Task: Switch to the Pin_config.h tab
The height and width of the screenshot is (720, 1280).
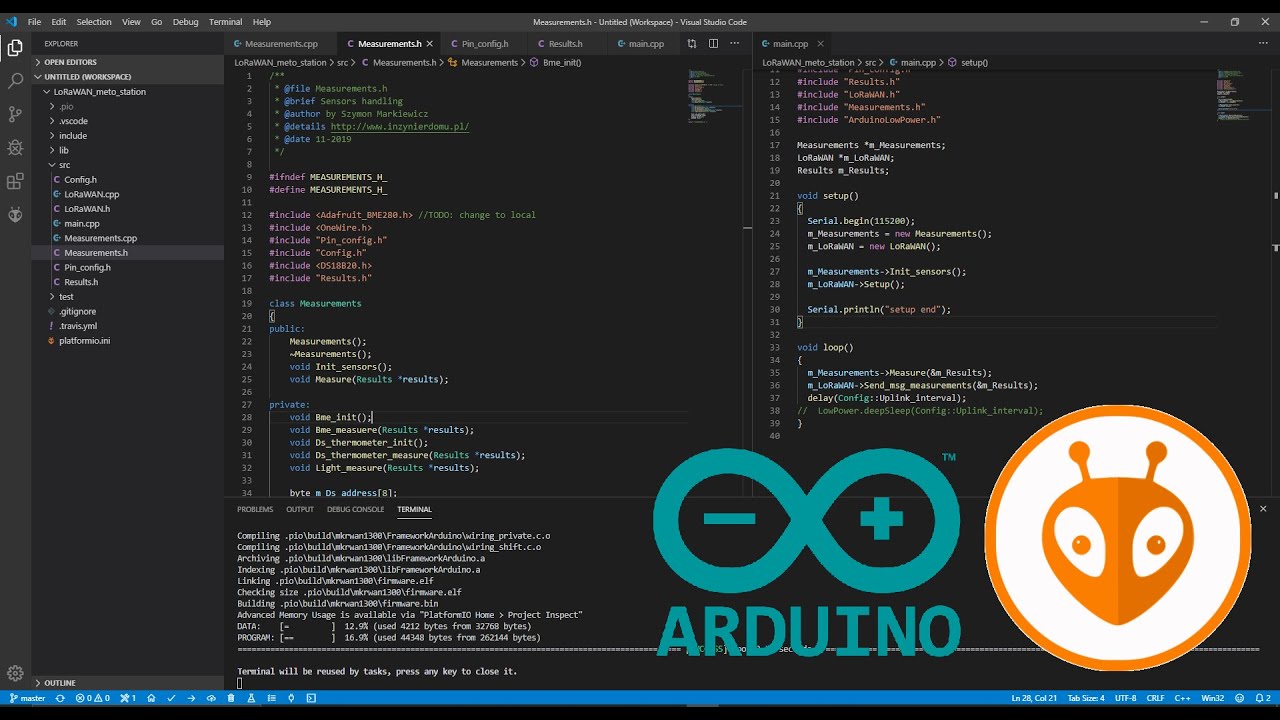Action: click(x=484, y=43)
